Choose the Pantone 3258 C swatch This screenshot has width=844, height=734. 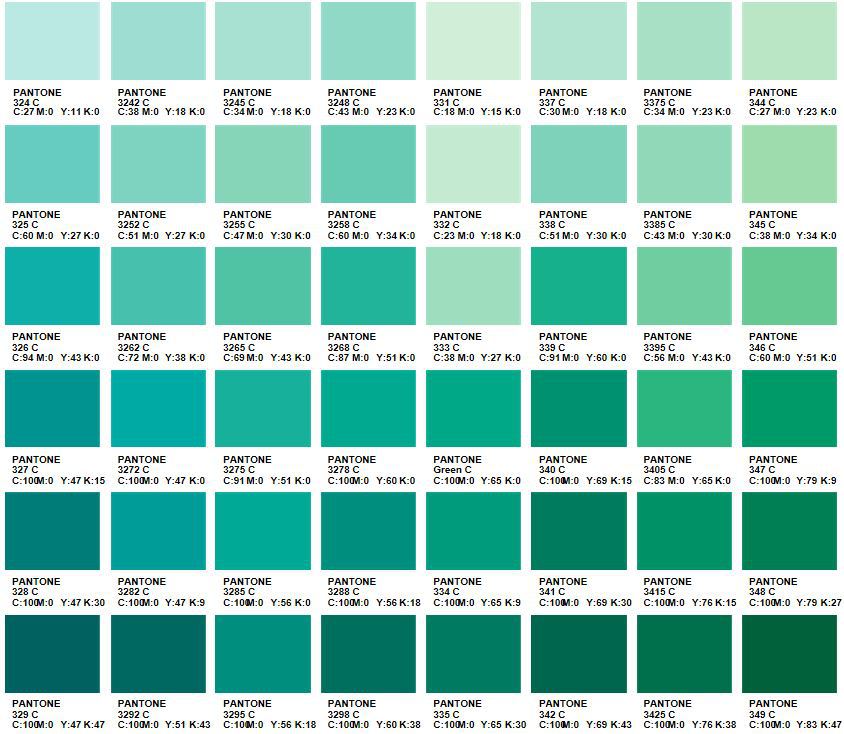coord(368,164)
